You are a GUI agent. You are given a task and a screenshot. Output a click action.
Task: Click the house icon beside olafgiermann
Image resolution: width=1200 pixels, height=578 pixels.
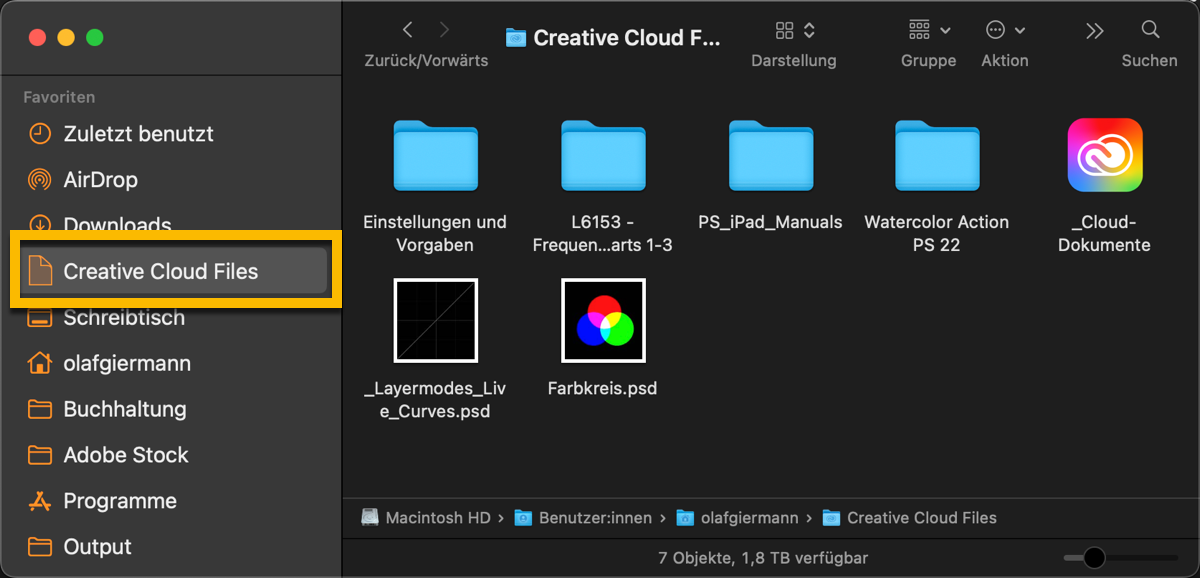(x=39, y=362)
